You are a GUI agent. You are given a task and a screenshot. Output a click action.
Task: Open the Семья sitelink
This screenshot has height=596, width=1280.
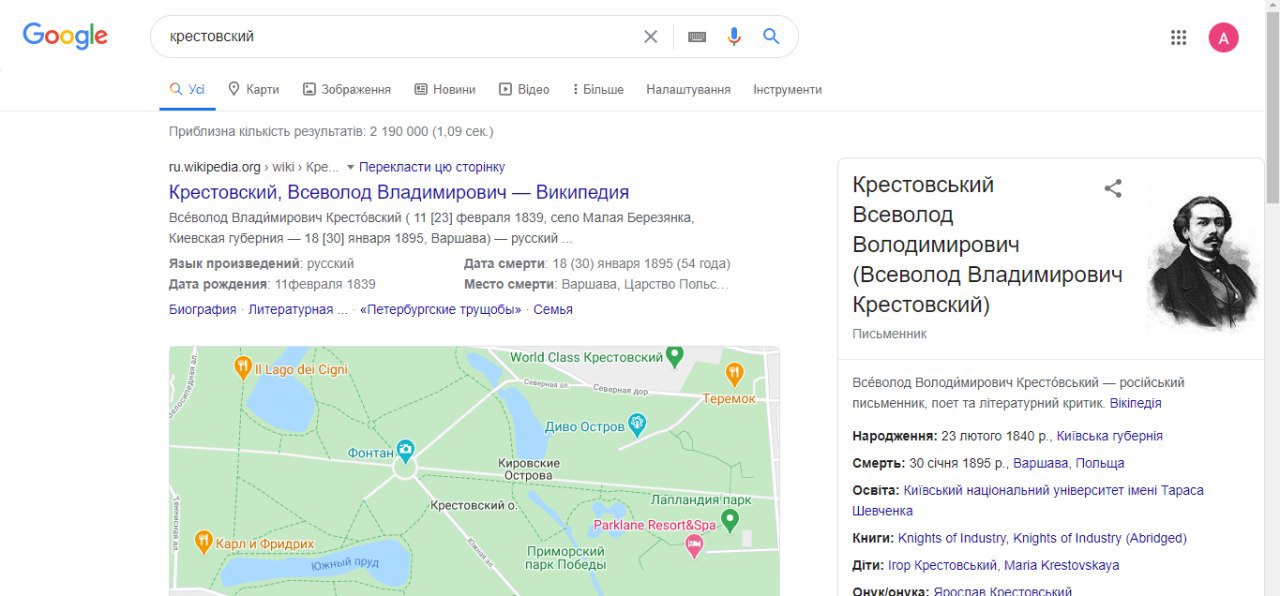(553, 309)
